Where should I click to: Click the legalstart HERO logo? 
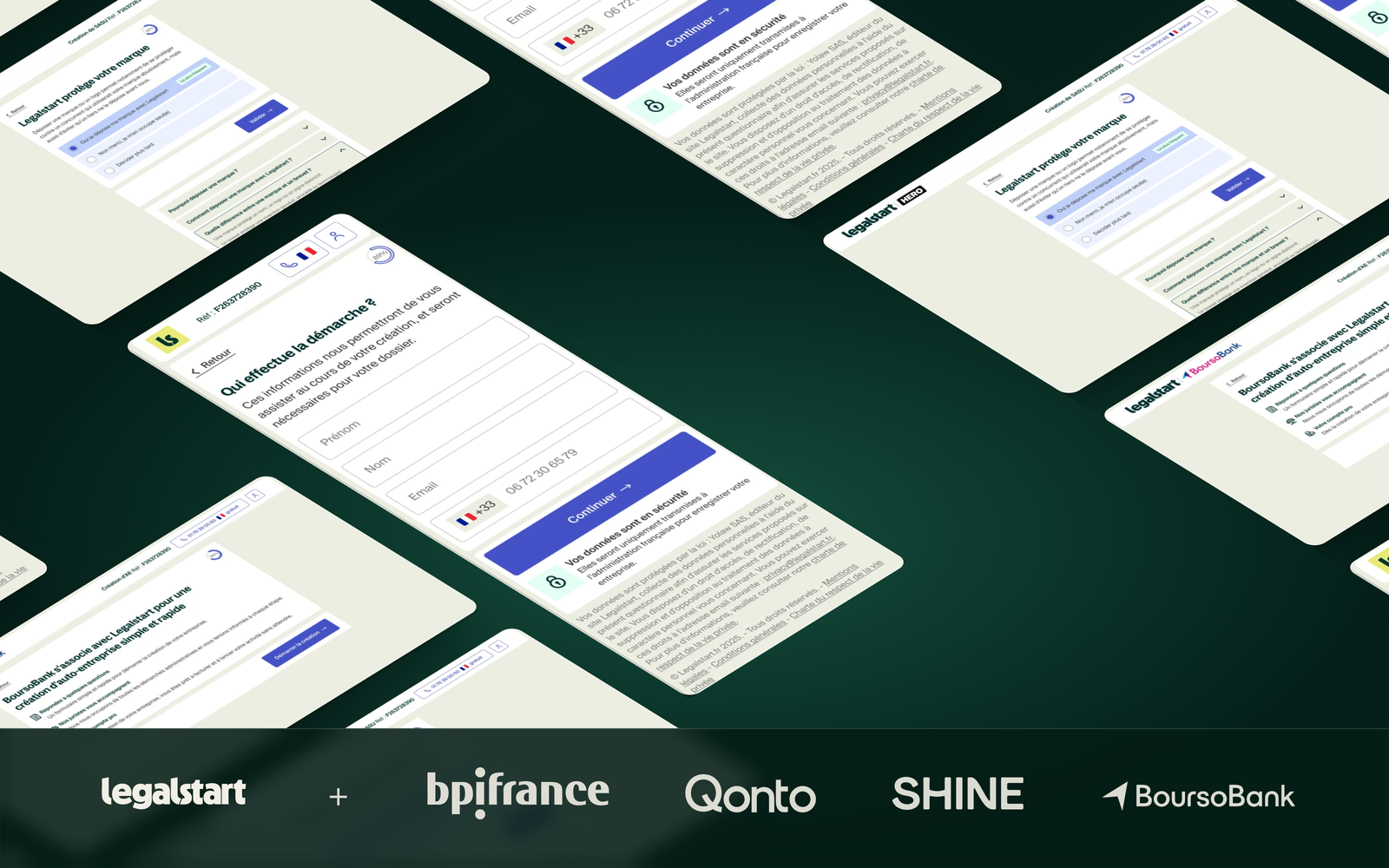tap(883, 212)
